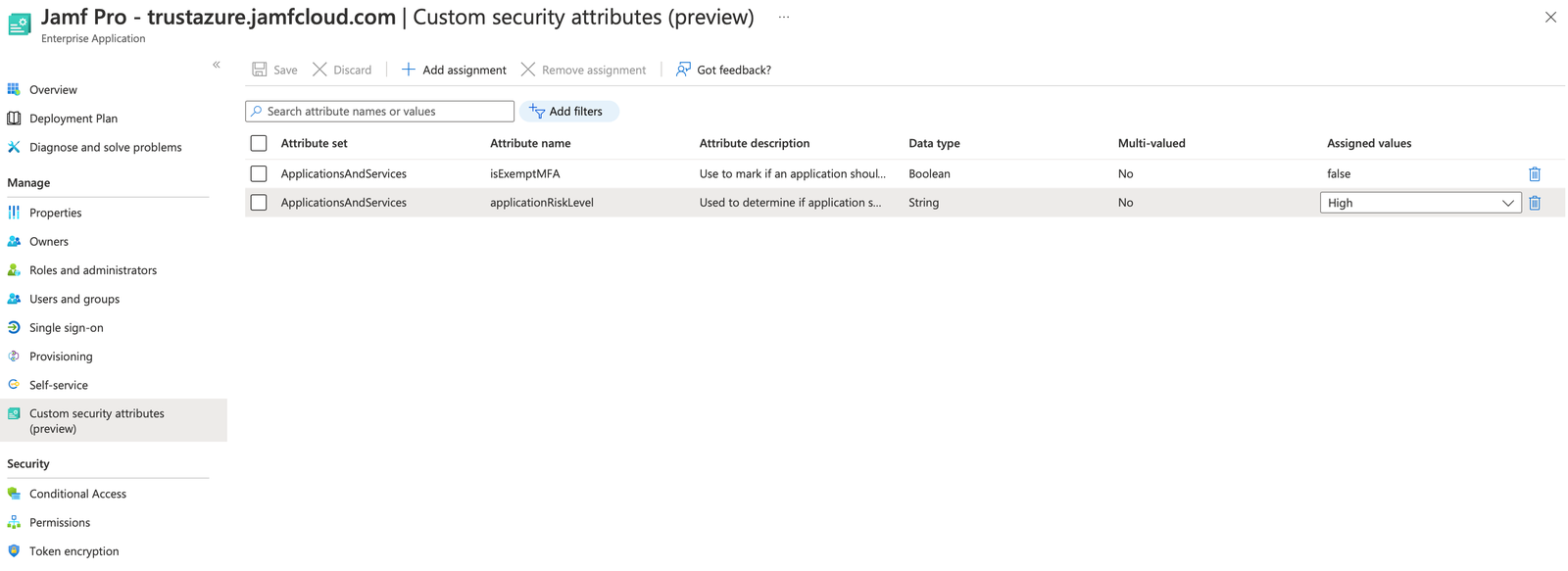
Task: Click Discard in the toolbar
Action: (x=342, y=70)
